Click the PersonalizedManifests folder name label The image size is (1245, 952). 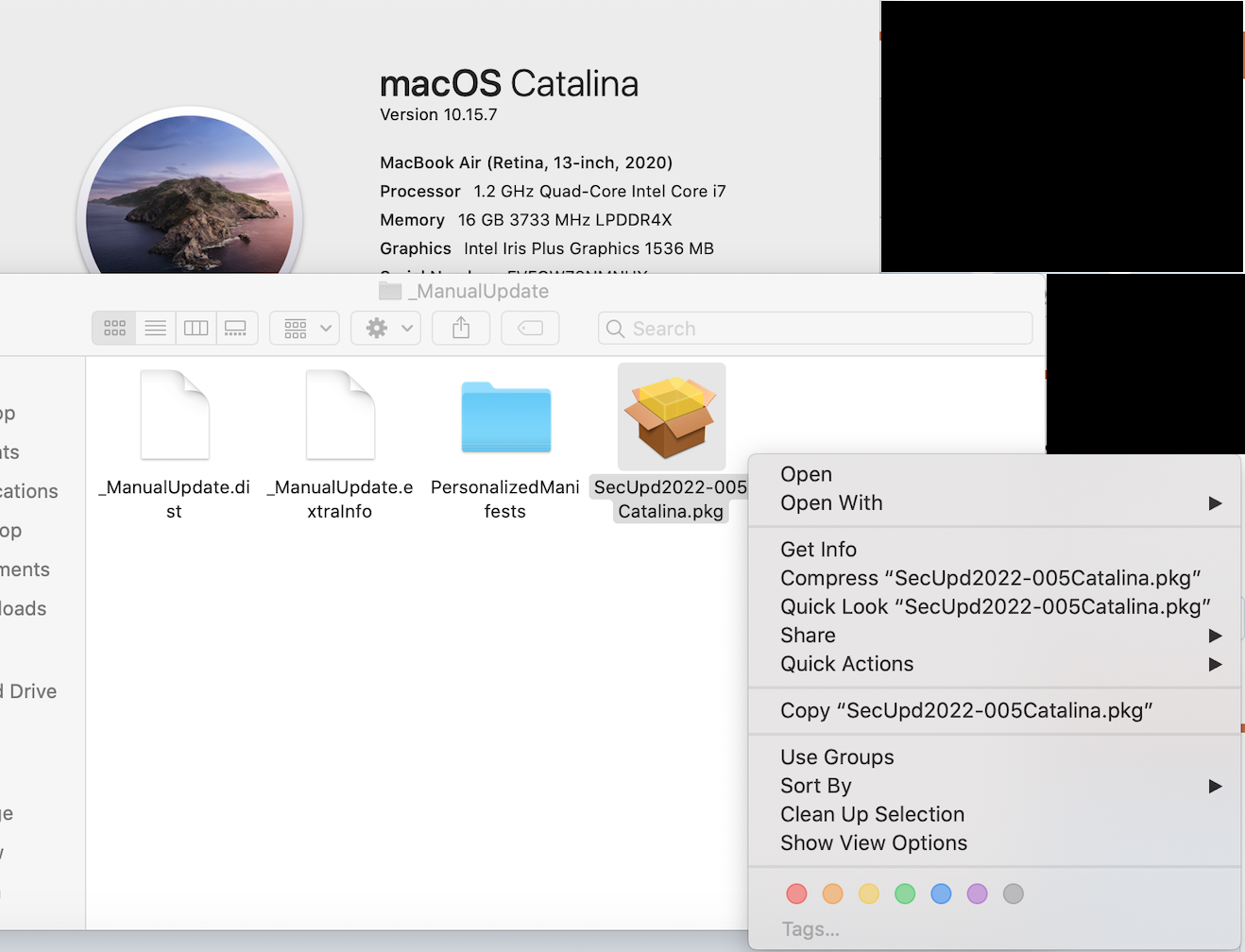click(x=505, y=499)
